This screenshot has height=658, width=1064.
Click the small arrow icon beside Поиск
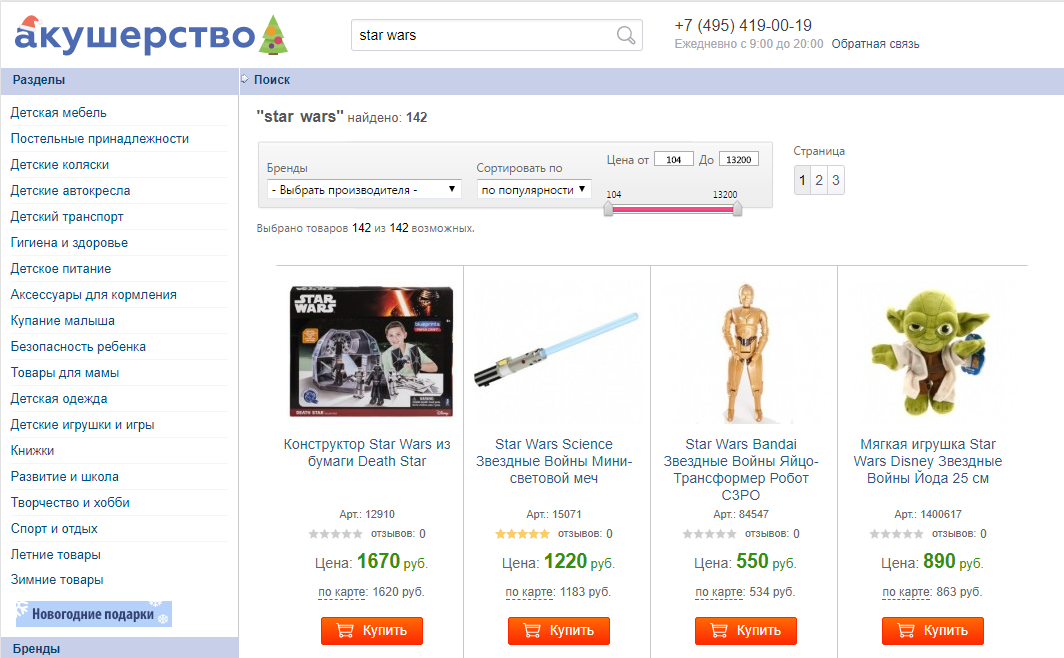245,79
